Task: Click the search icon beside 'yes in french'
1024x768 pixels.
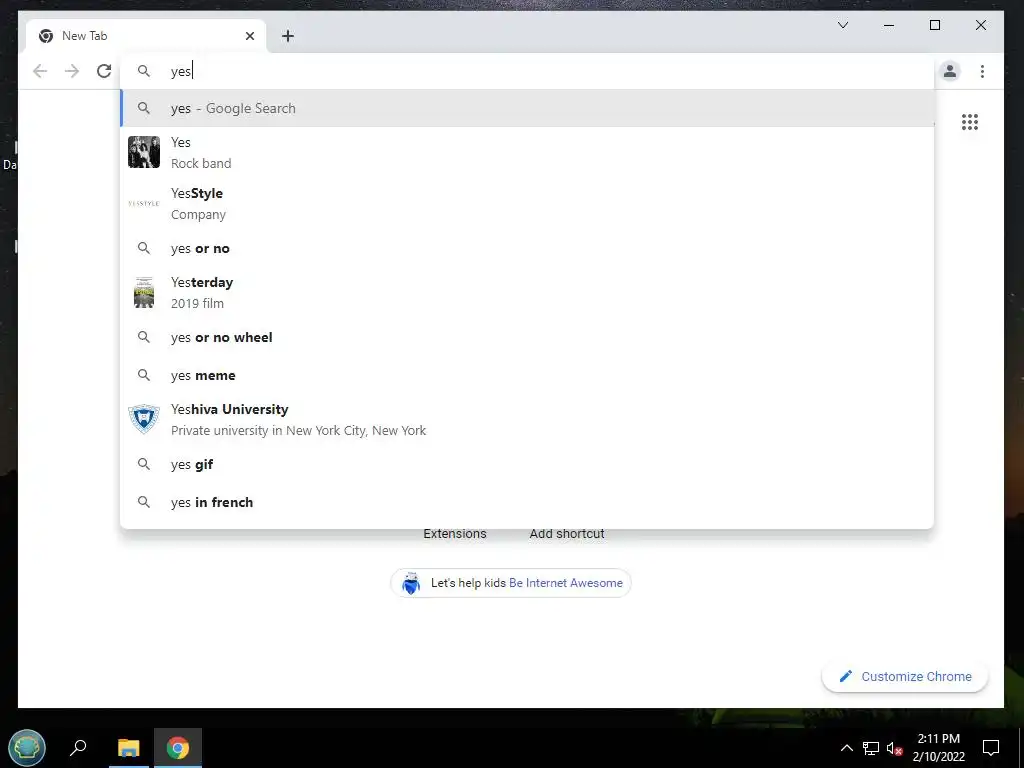Action: pyautogui.click(x=144, y=502)
